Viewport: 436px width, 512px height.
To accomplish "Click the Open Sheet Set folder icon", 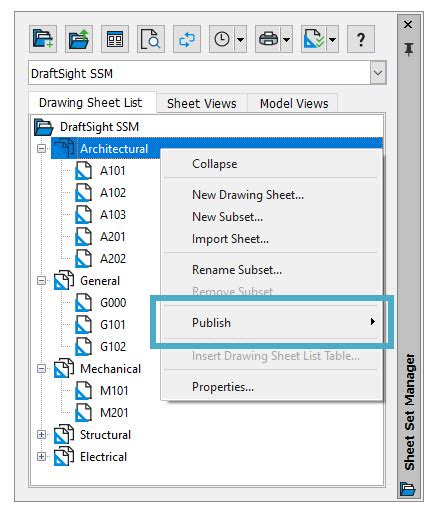I will tap(79, 39).
